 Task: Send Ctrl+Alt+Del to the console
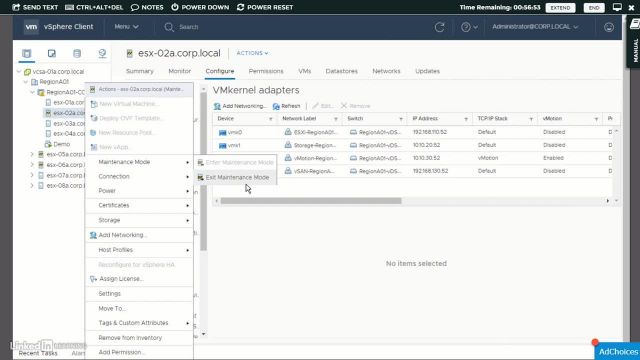(x=94, y=7)
